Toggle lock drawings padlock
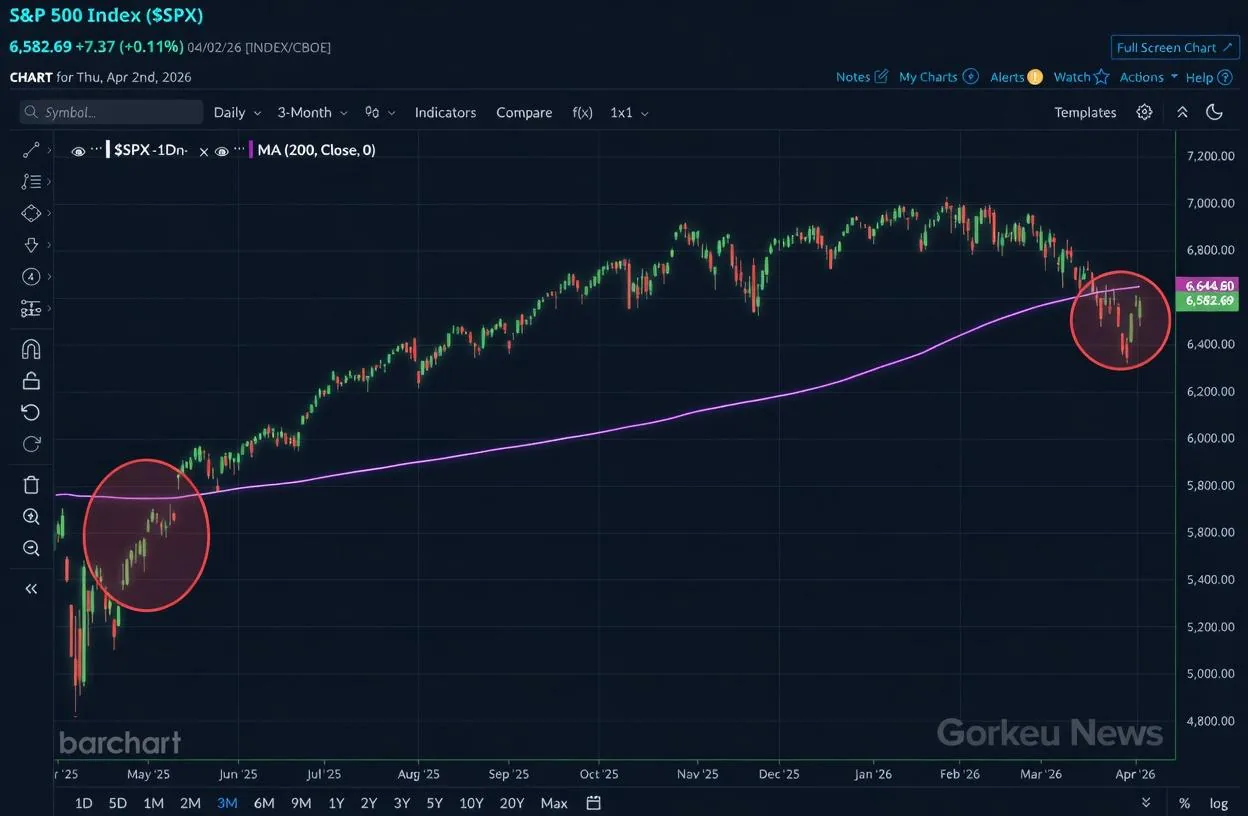 (31, 380)
